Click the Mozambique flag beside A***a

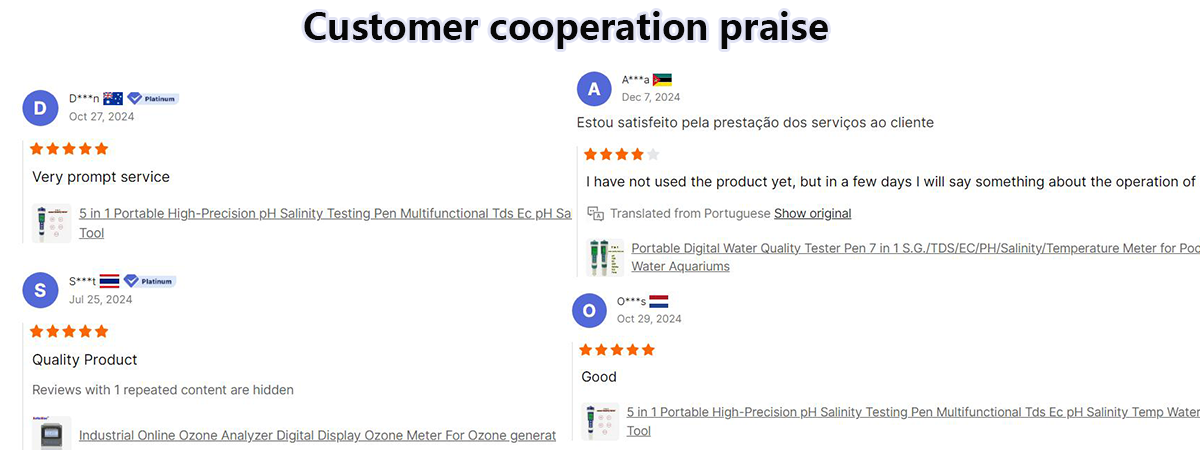pos(662,80)
